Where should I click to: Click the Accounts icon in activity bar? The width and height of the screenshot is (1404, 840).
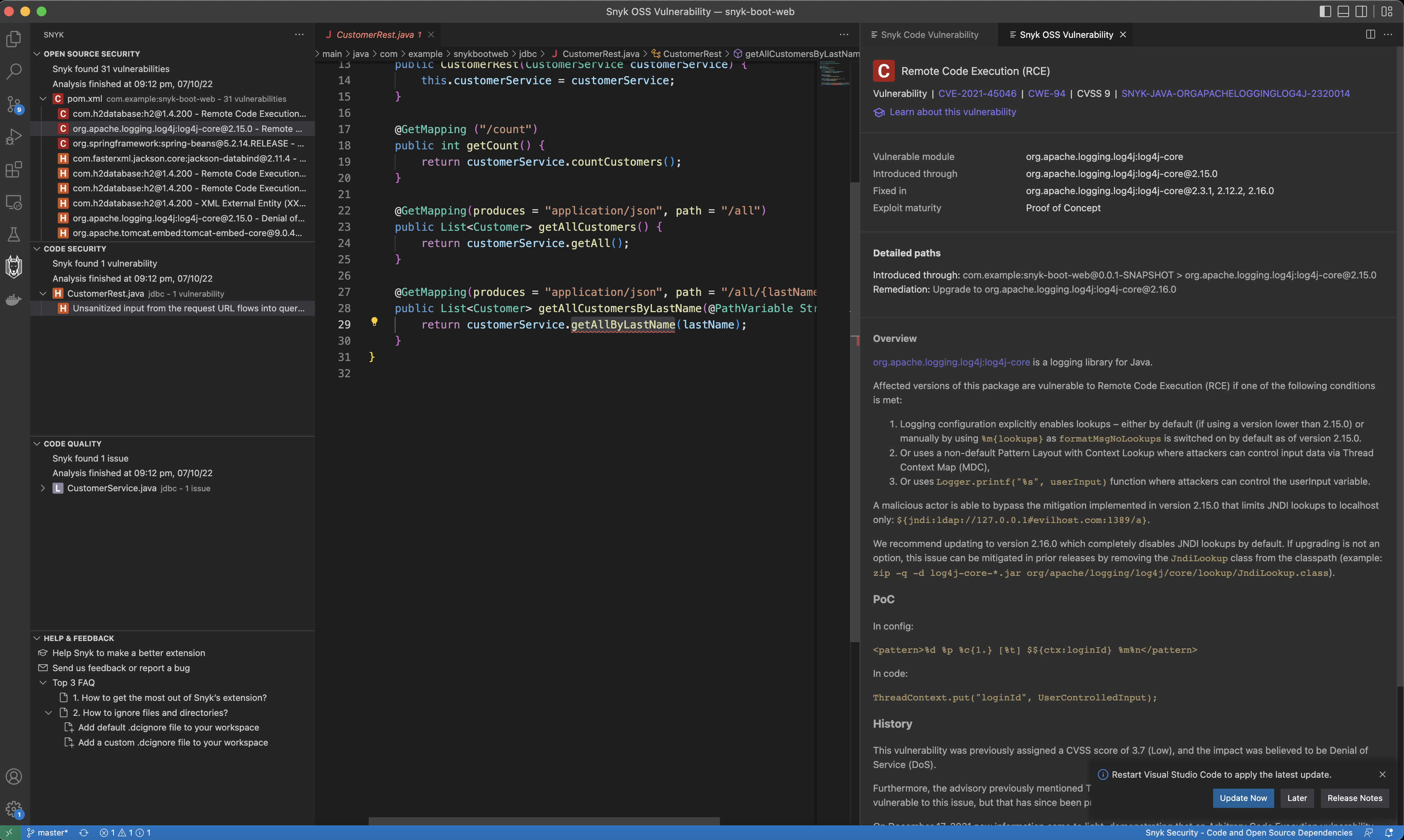[x=13, y=776]
